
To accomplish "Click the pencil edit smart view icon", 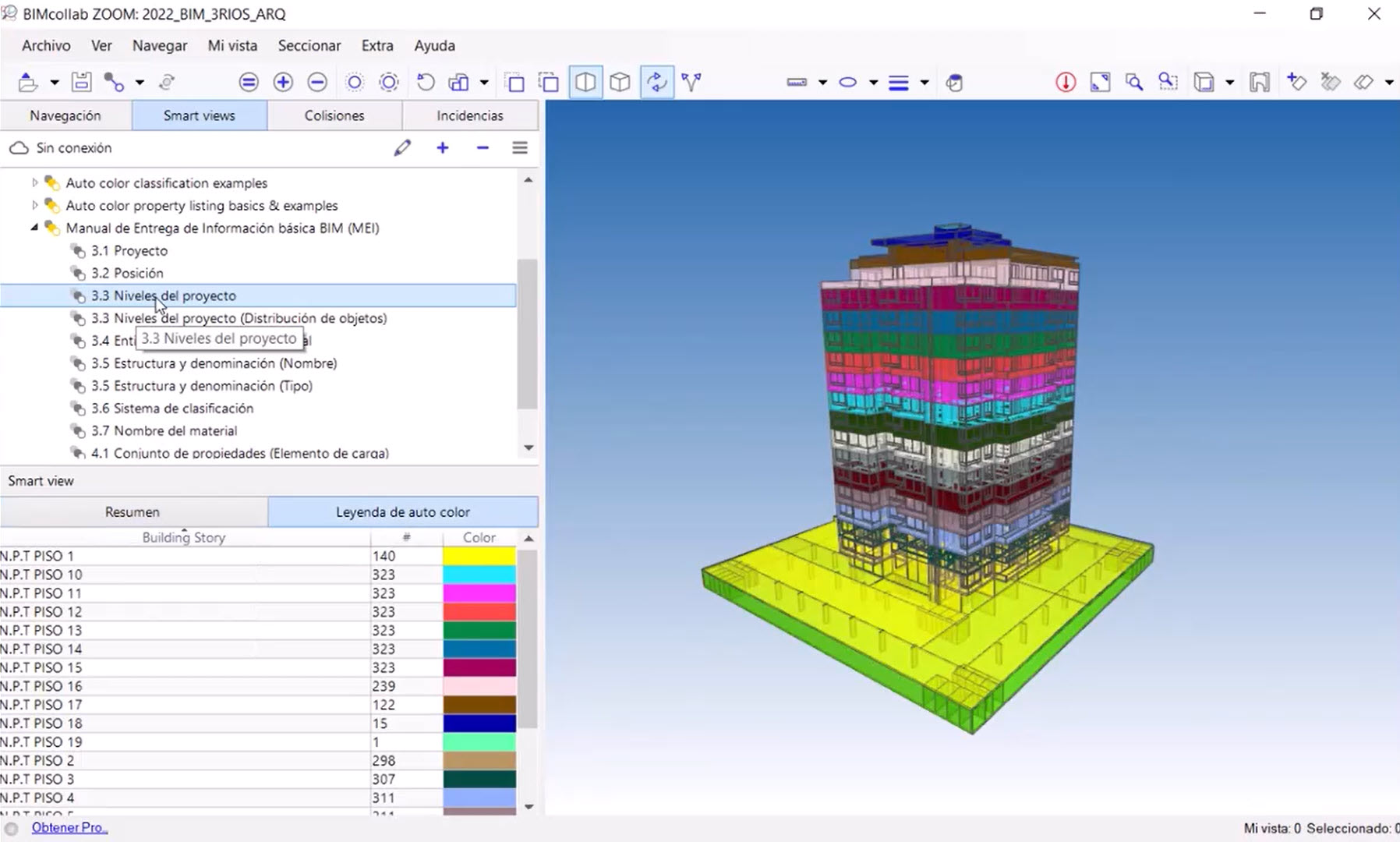I will 402,148.
